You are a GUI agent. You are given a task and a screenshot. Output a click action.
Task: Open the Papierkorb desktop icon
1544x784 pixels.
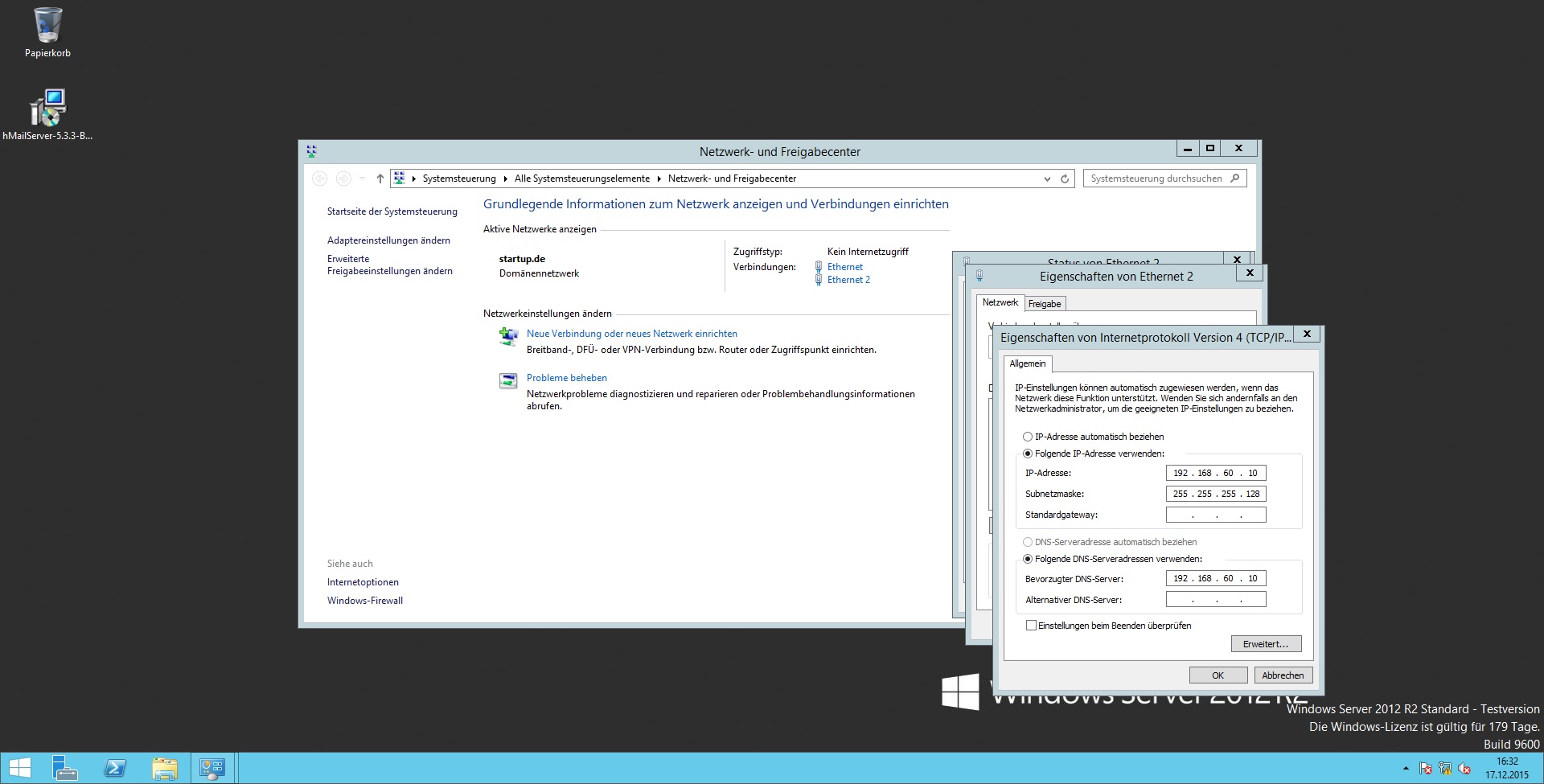click(x=47, y=32)
